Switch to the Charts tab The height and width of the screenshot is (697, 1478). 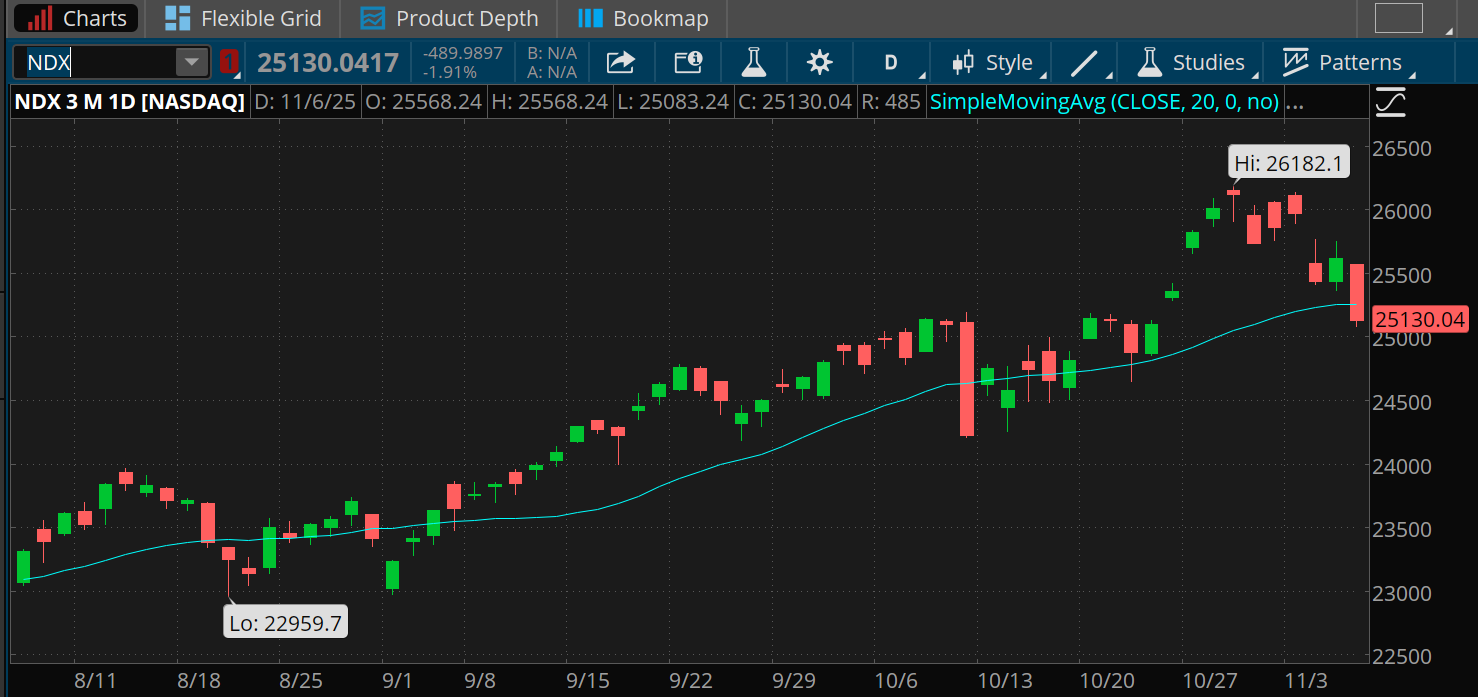coord(74,18)
